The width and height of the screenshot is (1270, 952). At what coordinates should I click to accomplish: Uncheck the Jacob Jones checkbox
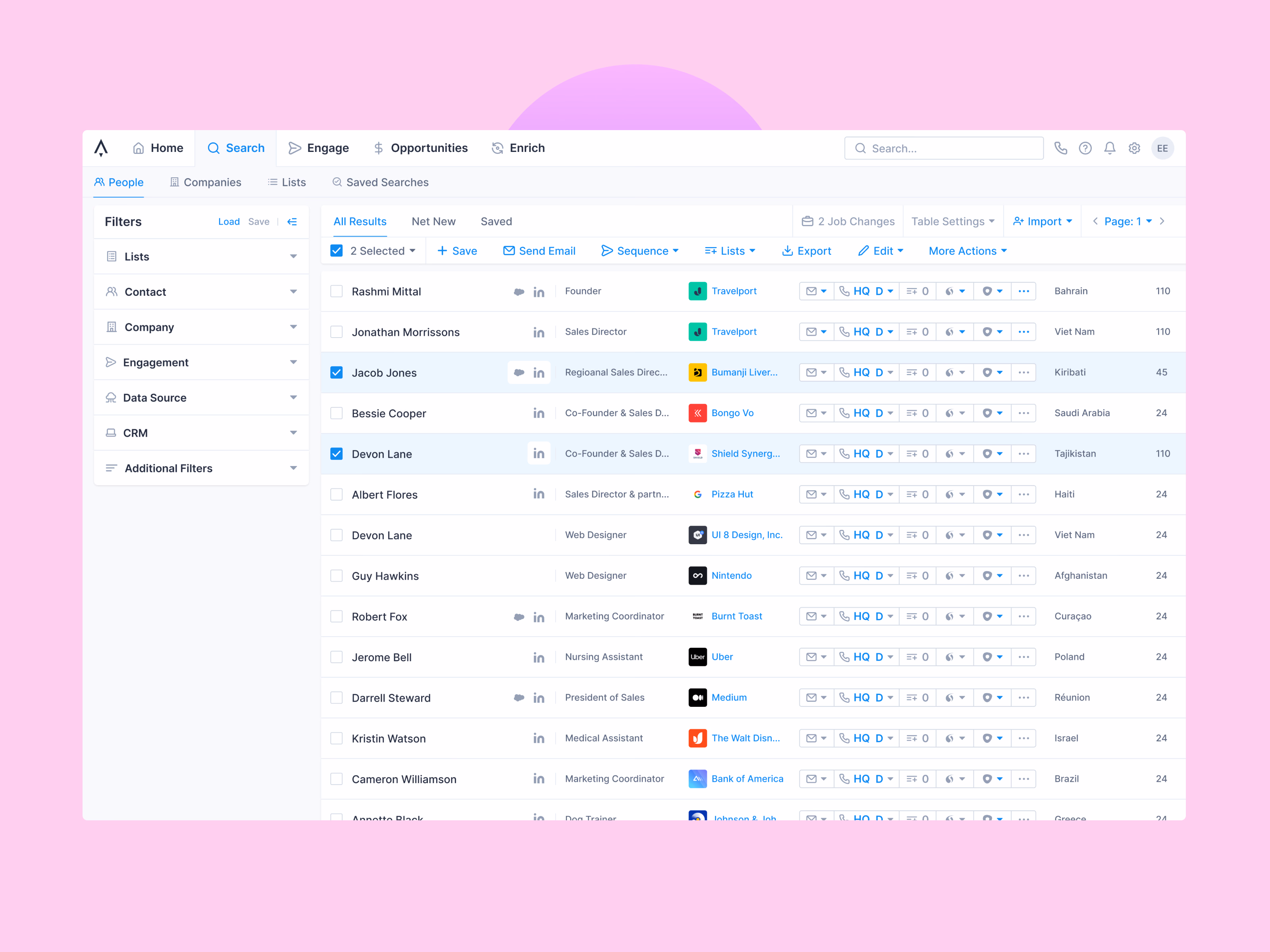(x=337, y=372)
